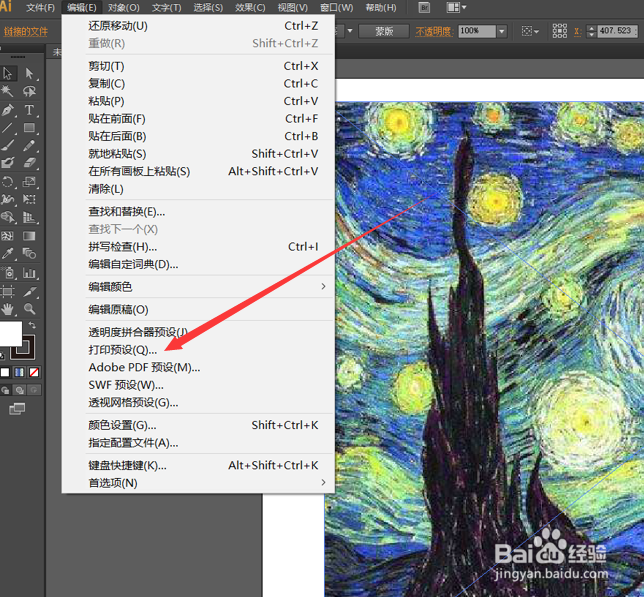Select the Gradient tool
Viewport: 644px width, 597px height.
tap(29, 236)
